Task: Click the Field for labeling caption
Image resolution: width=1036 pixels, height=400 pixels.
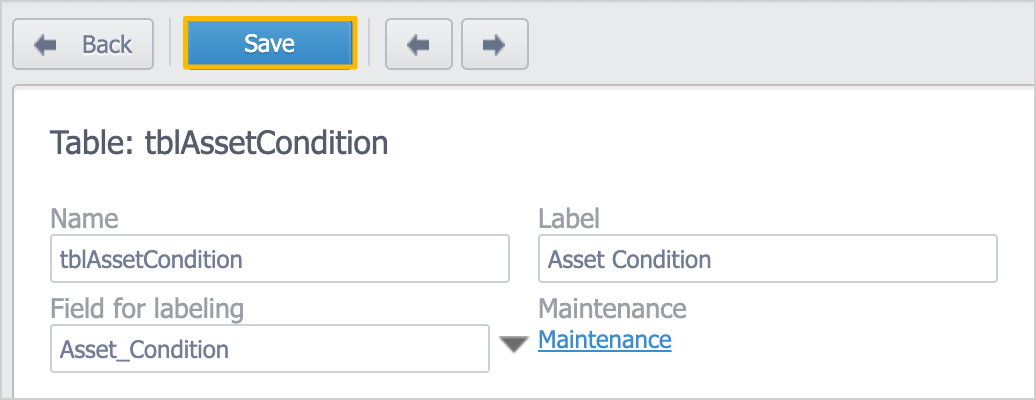Action: coord(147,309)
